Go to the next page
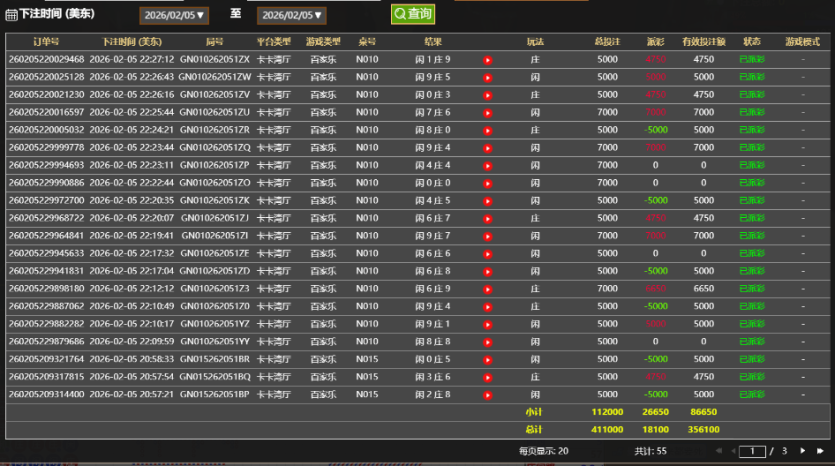 point(803,451)
